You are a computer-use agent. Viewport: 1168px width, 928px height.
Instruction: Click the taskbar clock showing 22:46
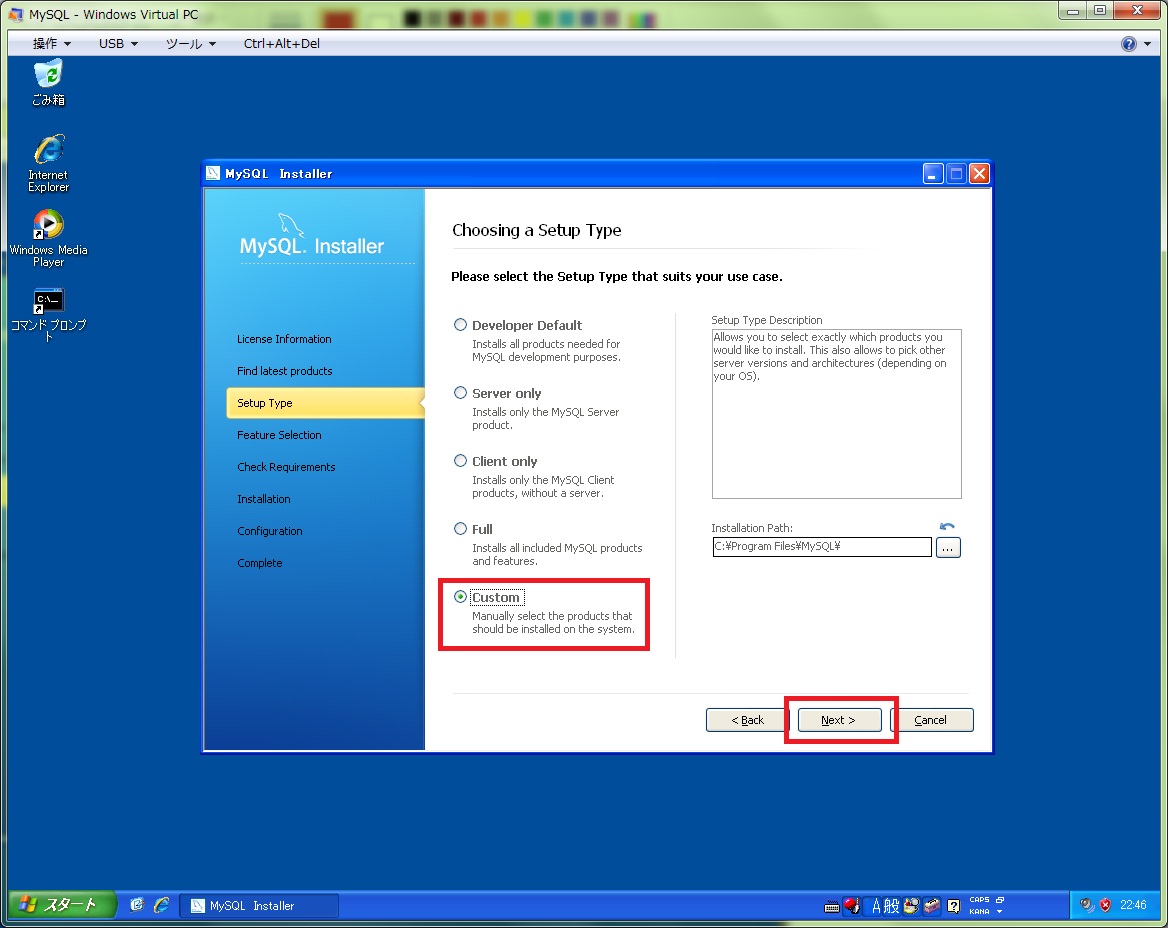tap(1133, 905)
